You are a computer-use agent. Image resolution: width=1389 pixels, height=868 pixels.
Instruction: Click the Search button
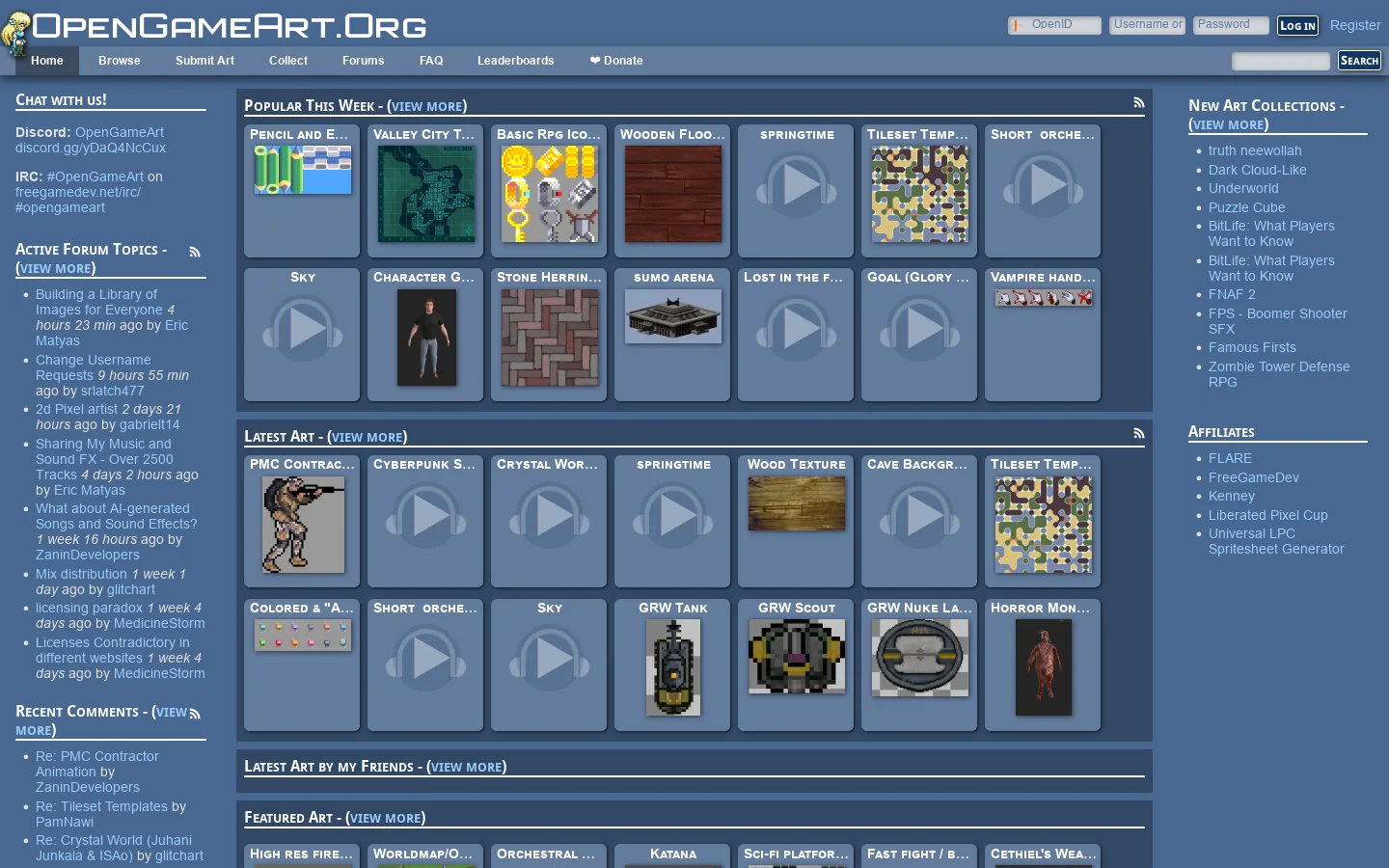1359,60
